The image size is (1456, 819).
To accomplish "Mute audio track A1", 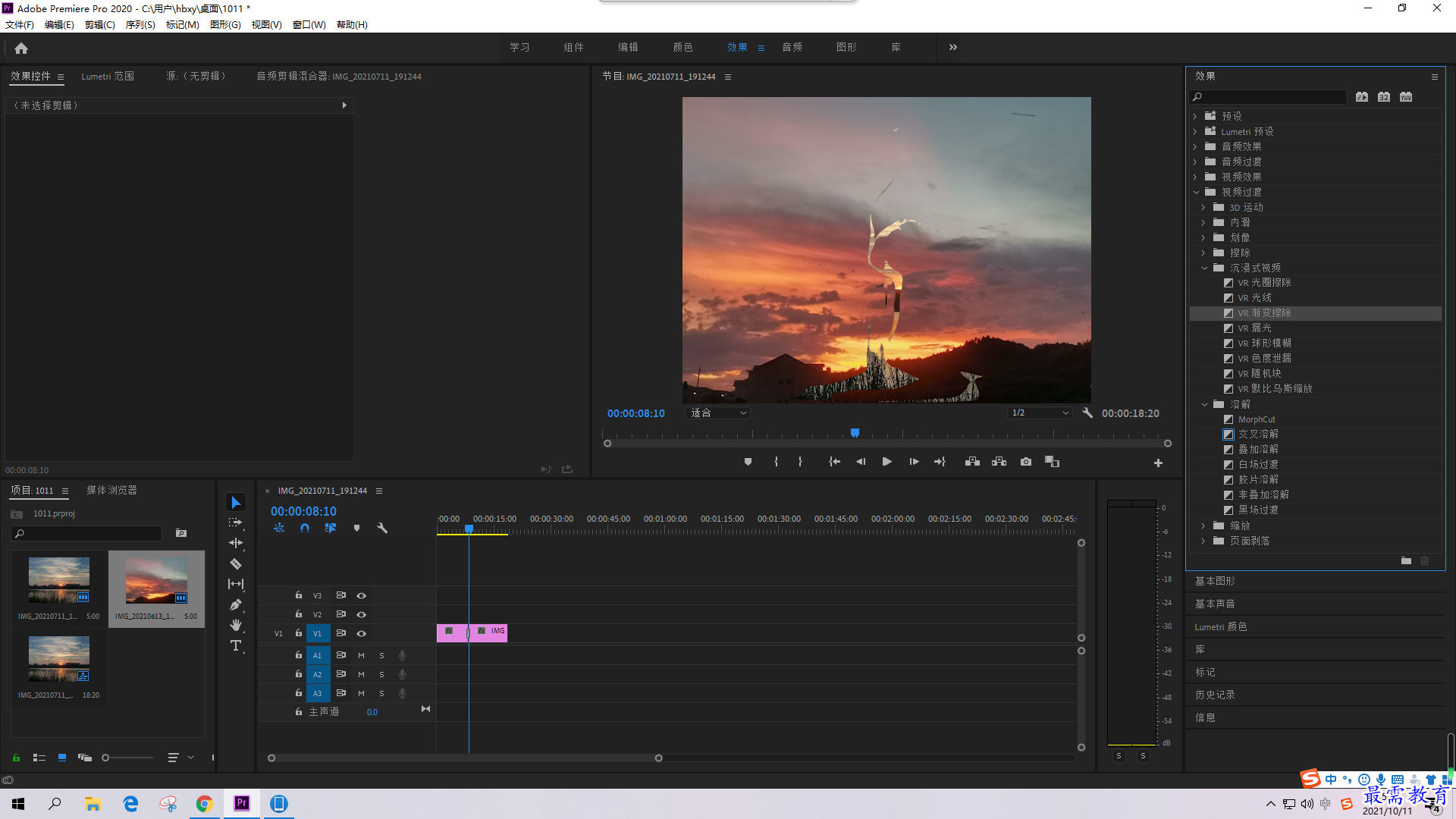I will click(x=361, y=655).
